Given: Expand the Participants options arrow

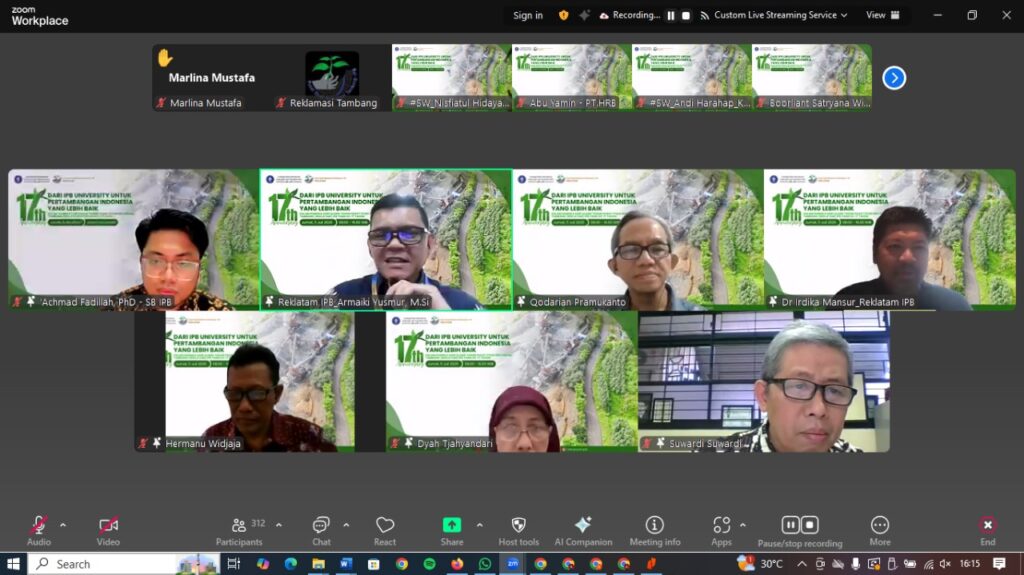Looking at the screenshot, I should click(278, 524).
